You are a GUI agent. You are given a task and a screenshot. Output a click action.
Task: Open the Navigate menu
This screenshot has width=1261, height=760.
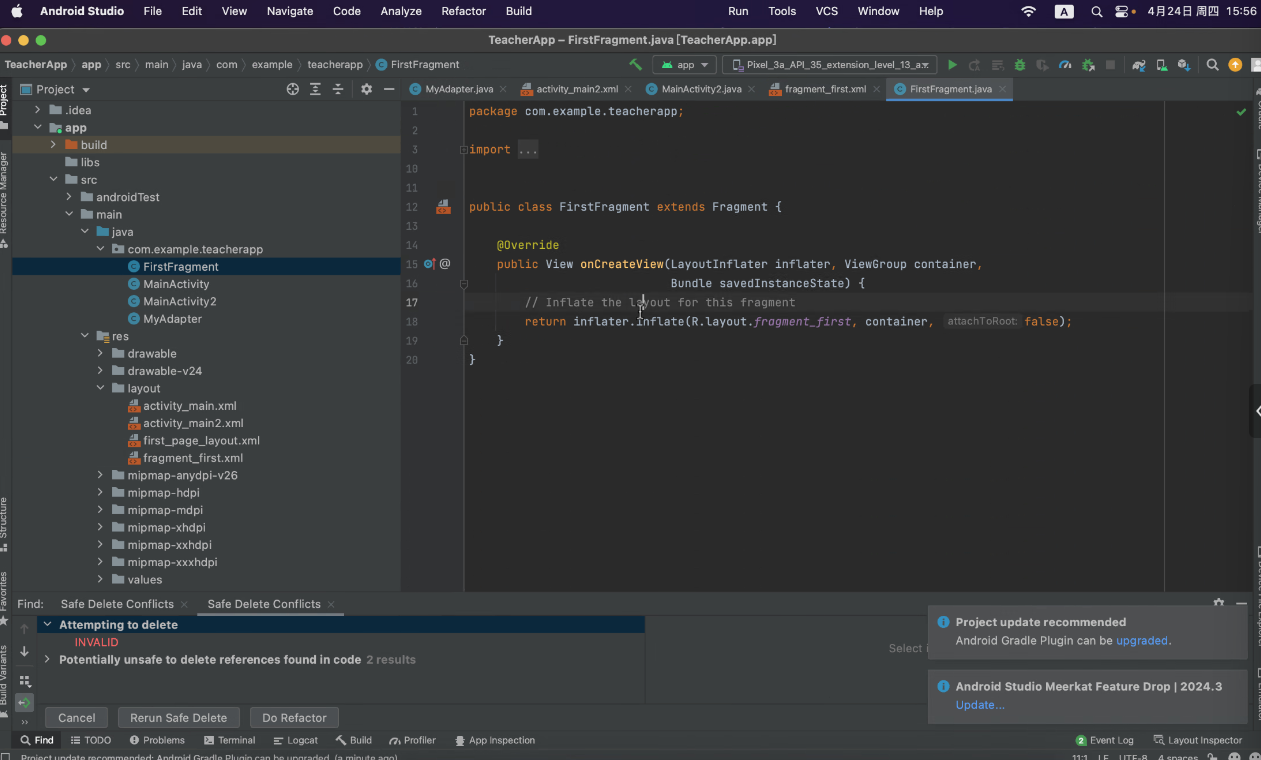[290, 11]
